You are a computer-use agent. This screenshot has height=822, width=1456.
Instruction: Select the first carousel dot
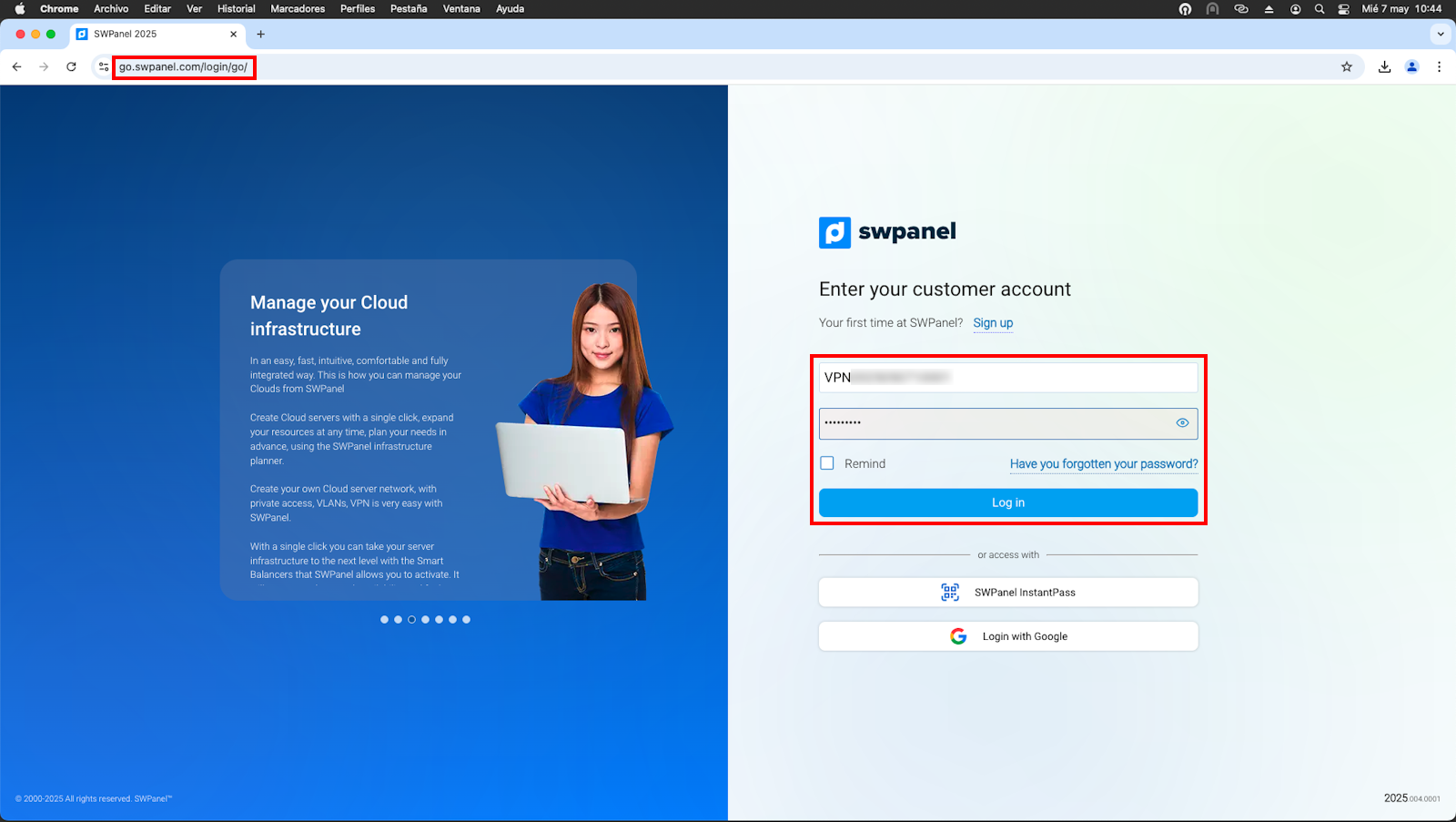pyautogui.click(x=384, y=619)
